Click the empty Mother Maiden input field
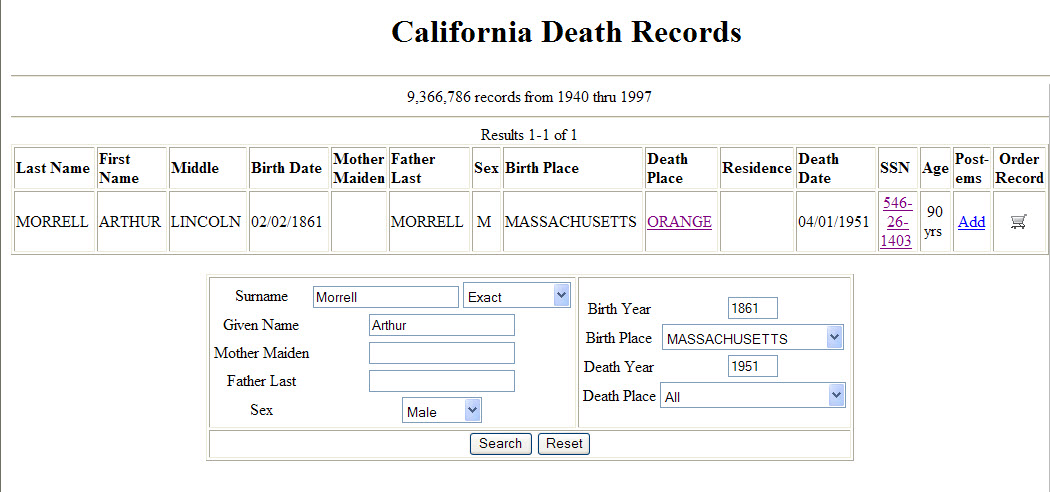 (x=442, y=353)
